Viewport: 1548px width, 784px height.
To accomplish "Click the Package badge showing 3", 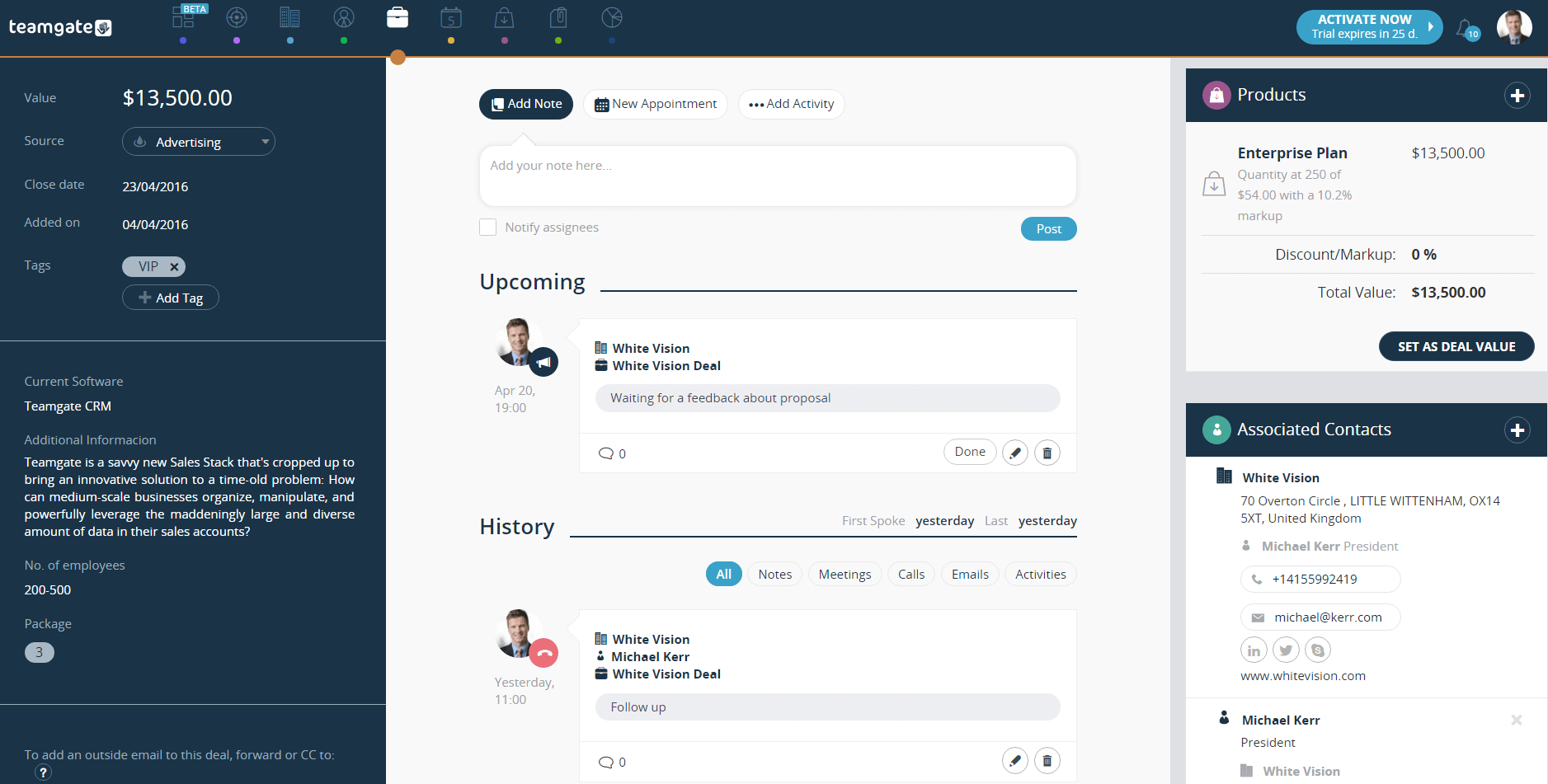I will (x=40, y=653).
